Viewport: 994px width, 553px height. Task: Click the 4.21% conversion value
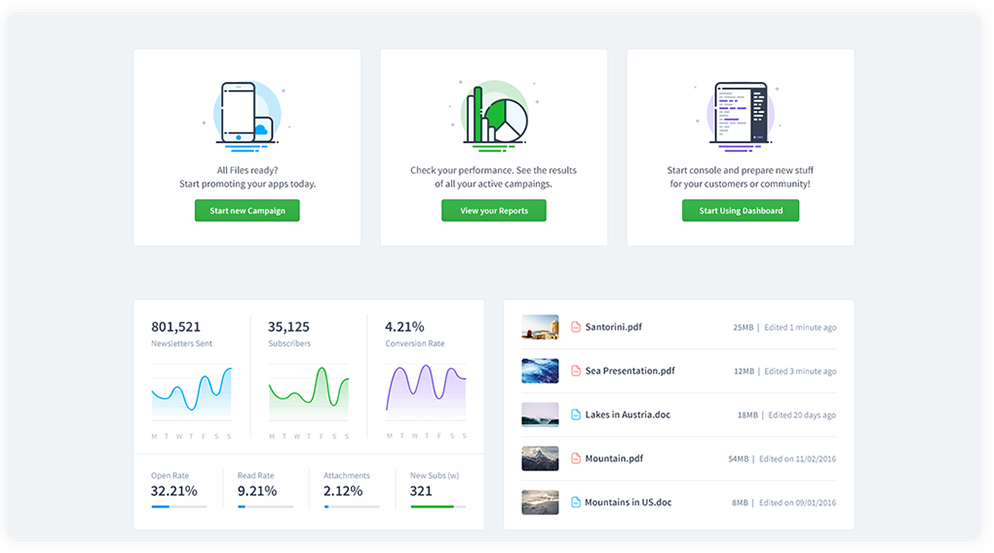point(404,327)
